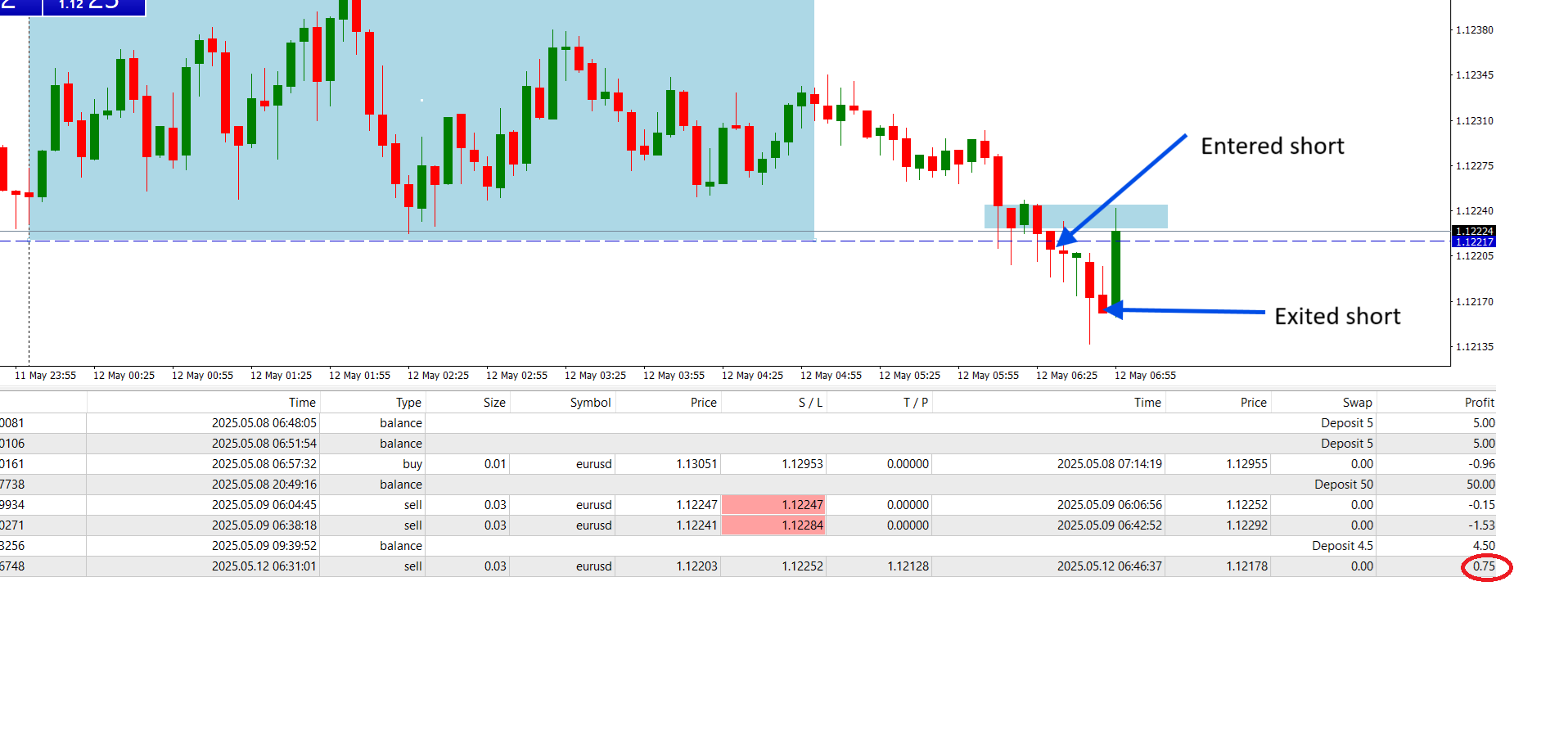This screenshot has height=753, width=1568.
Task: Click the Size column header
Action: [494, 403]
